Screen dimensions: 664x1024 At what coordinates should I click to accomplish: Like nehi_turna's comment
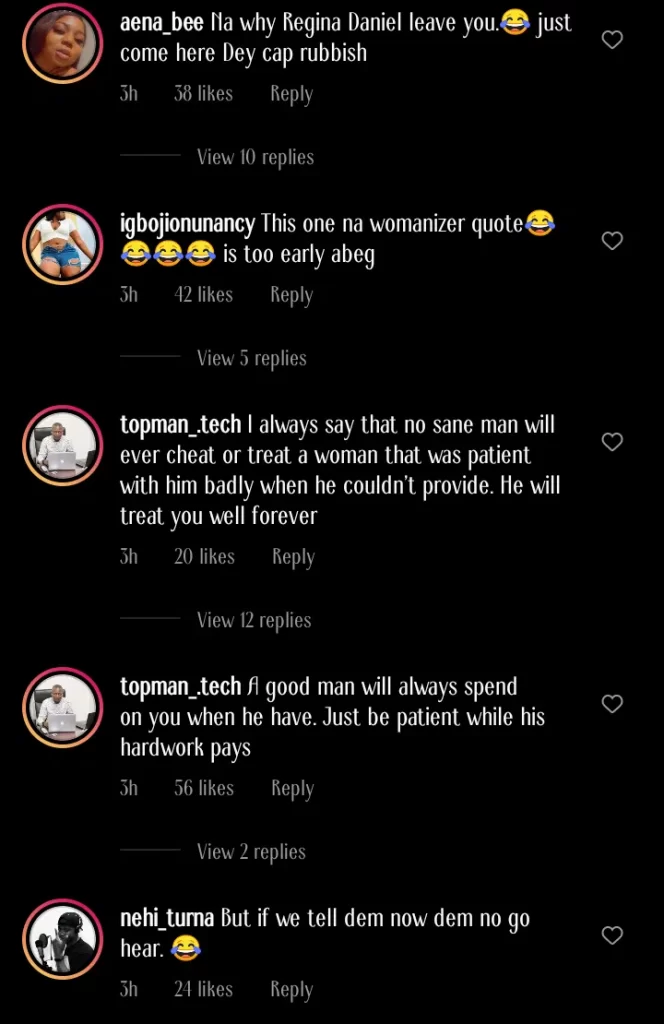[x=612, y=935]
